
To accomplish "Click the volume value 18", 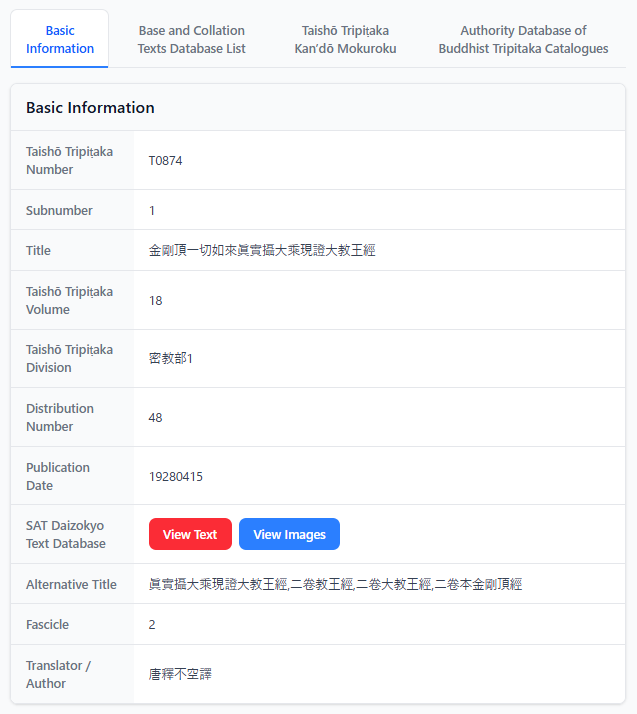I will [x=155, y=300].
